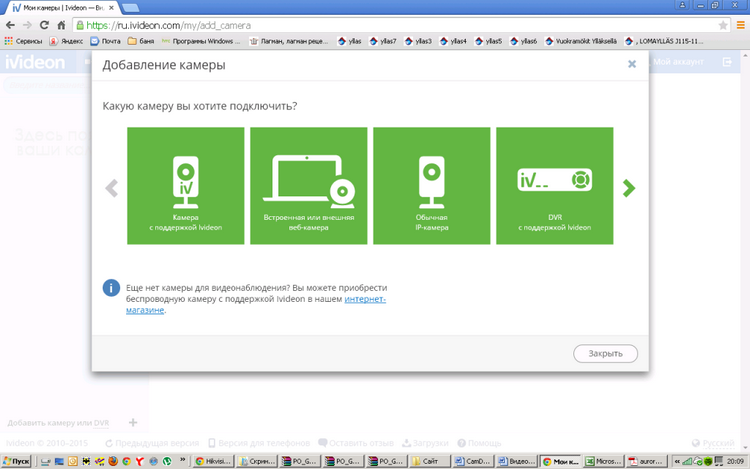Select the Ivideon-supported camera tile
Image resolution: width=750 pixels, height=469 pixels.
[186, 185]
